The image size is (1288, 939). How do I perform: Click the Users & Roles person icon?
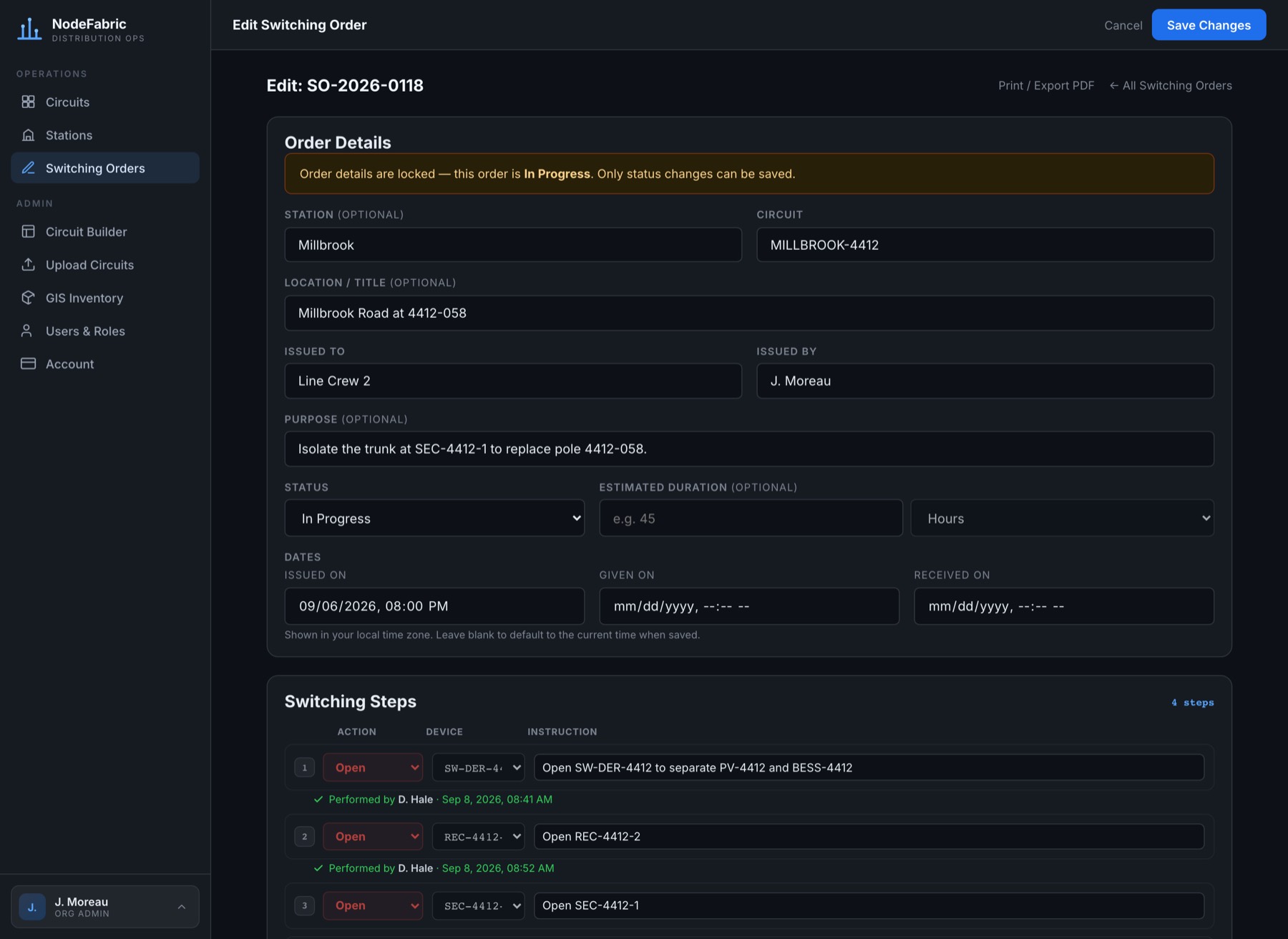click(x=28, y=330)
